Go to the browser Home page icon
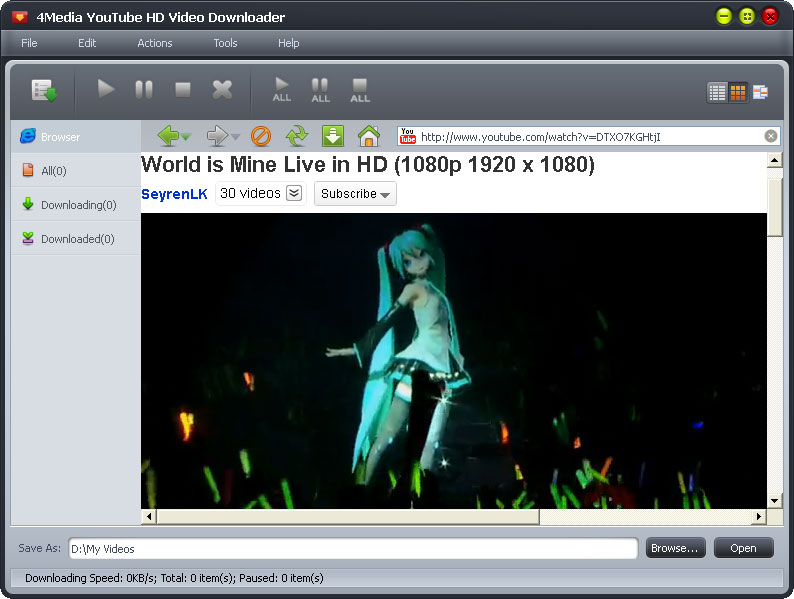Viewport: 794px width, 599px height. (368, 136)
